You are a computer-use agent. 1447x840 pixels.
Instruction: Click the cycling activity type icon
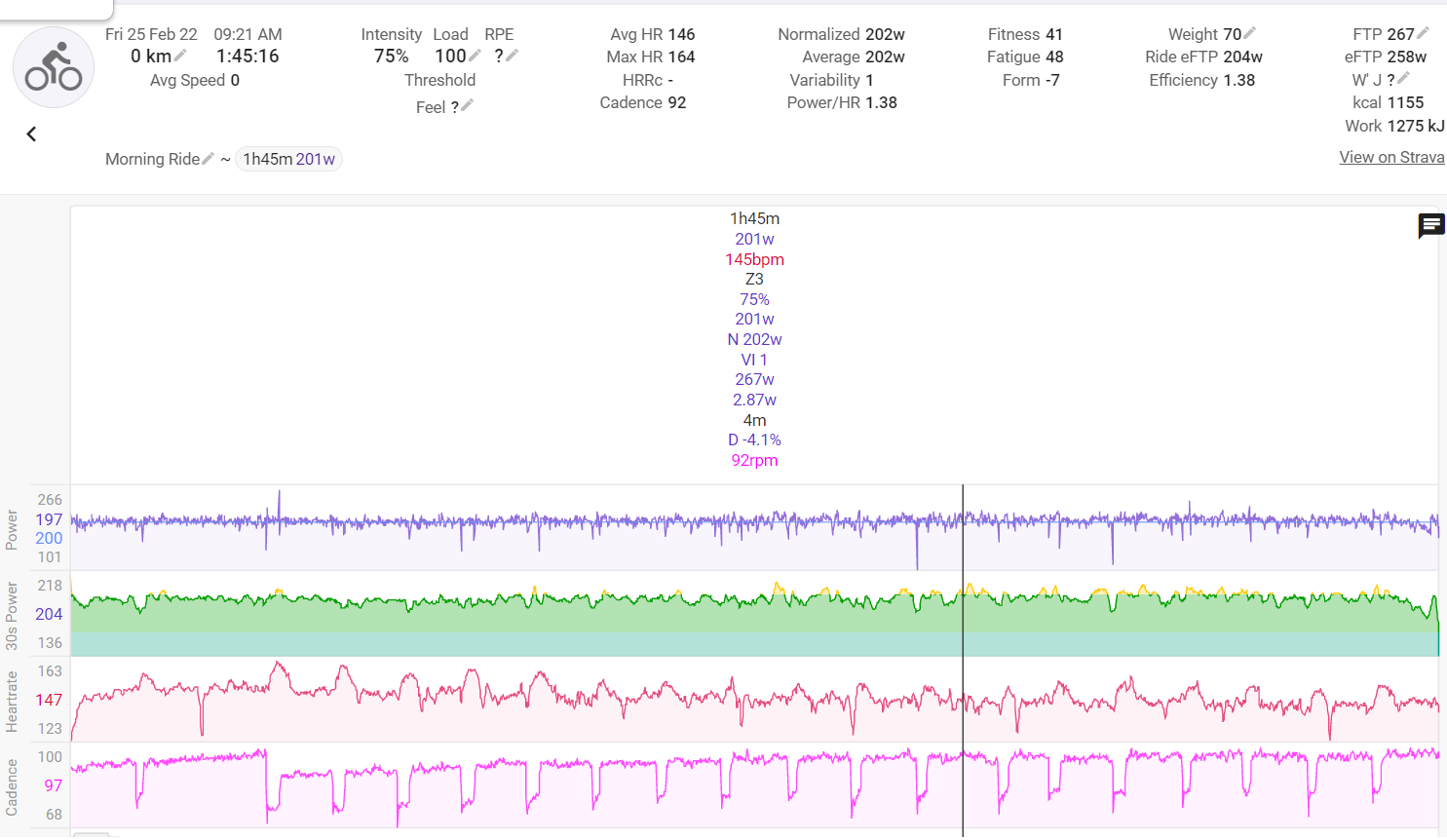(x=54, y=67)
